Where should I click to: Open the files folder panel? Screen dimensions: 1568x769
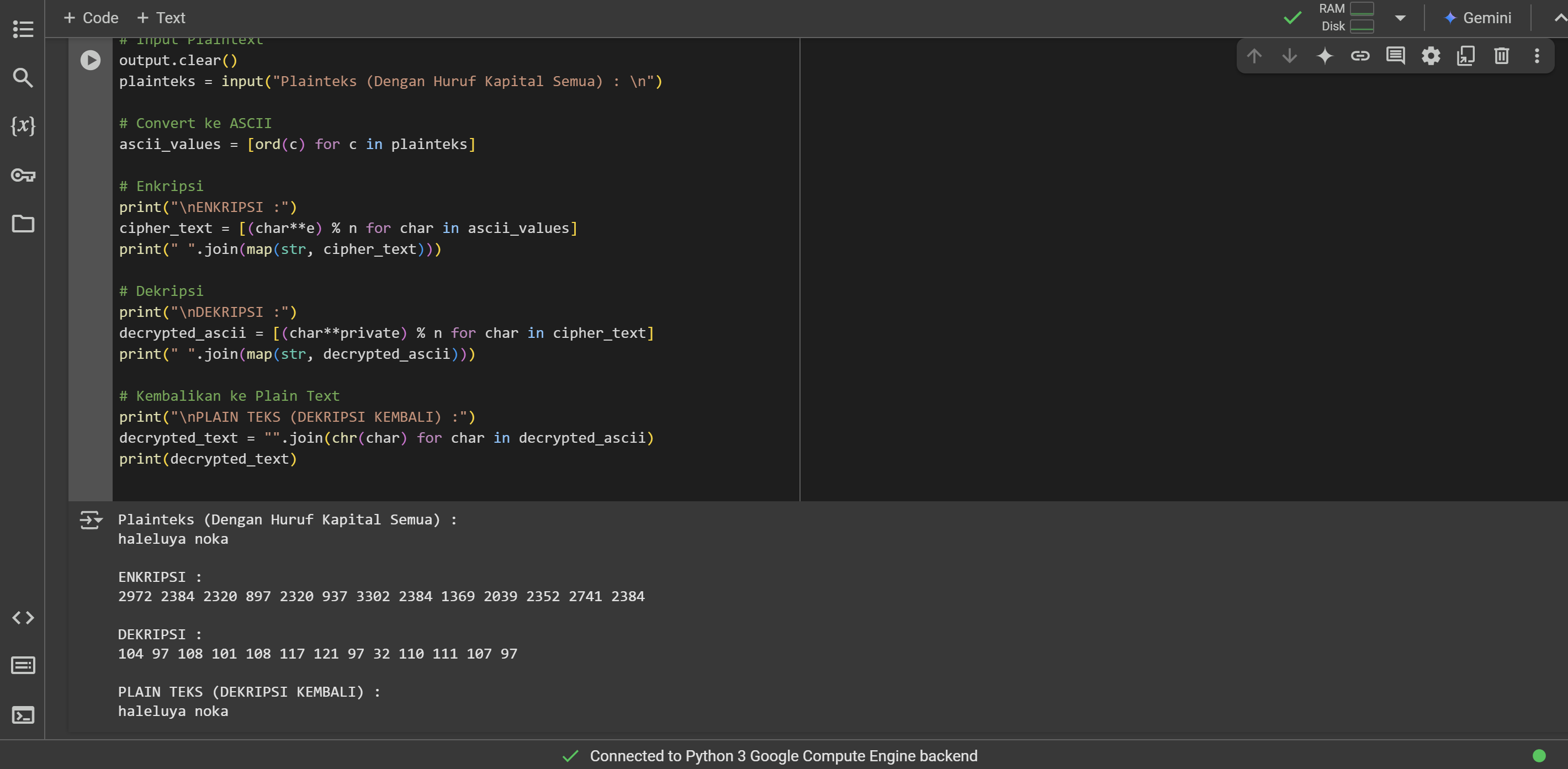[23, 224]
